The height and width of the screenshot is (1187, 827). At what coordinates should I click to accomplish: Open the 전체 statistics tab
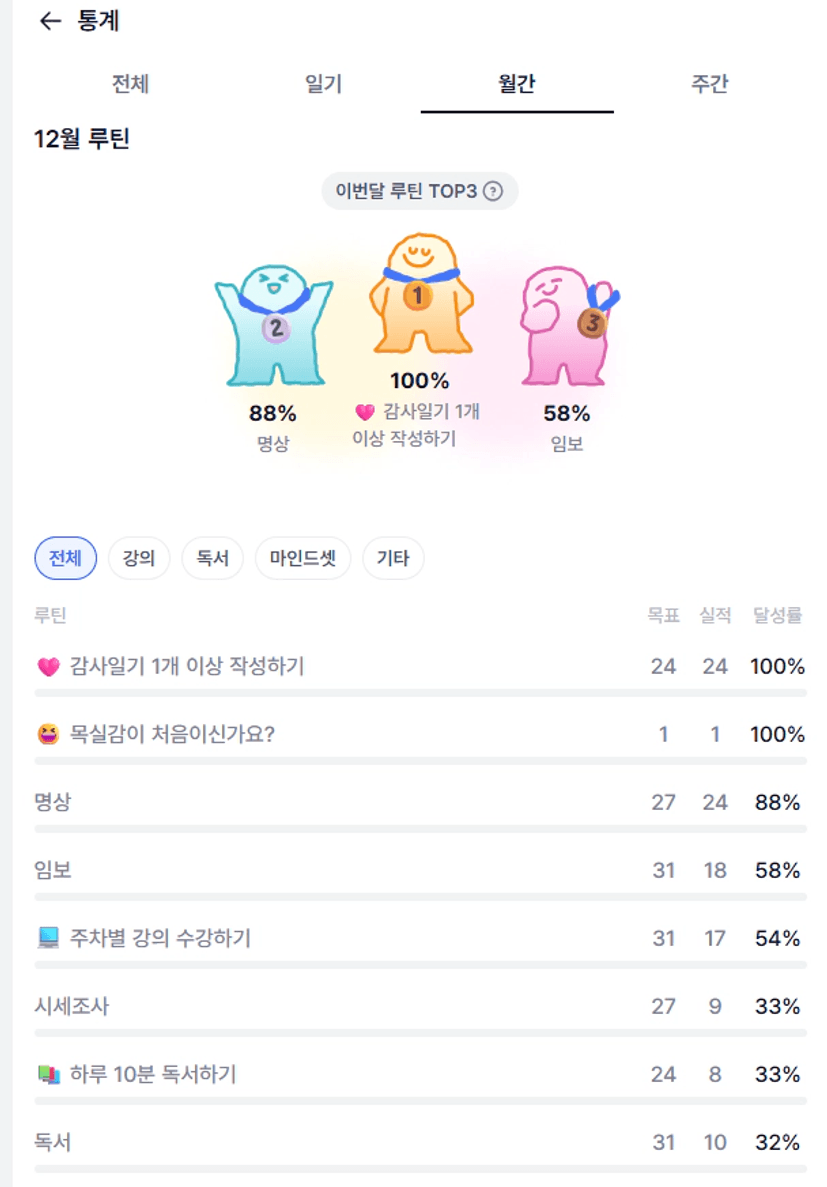click(x=130, y=84)
